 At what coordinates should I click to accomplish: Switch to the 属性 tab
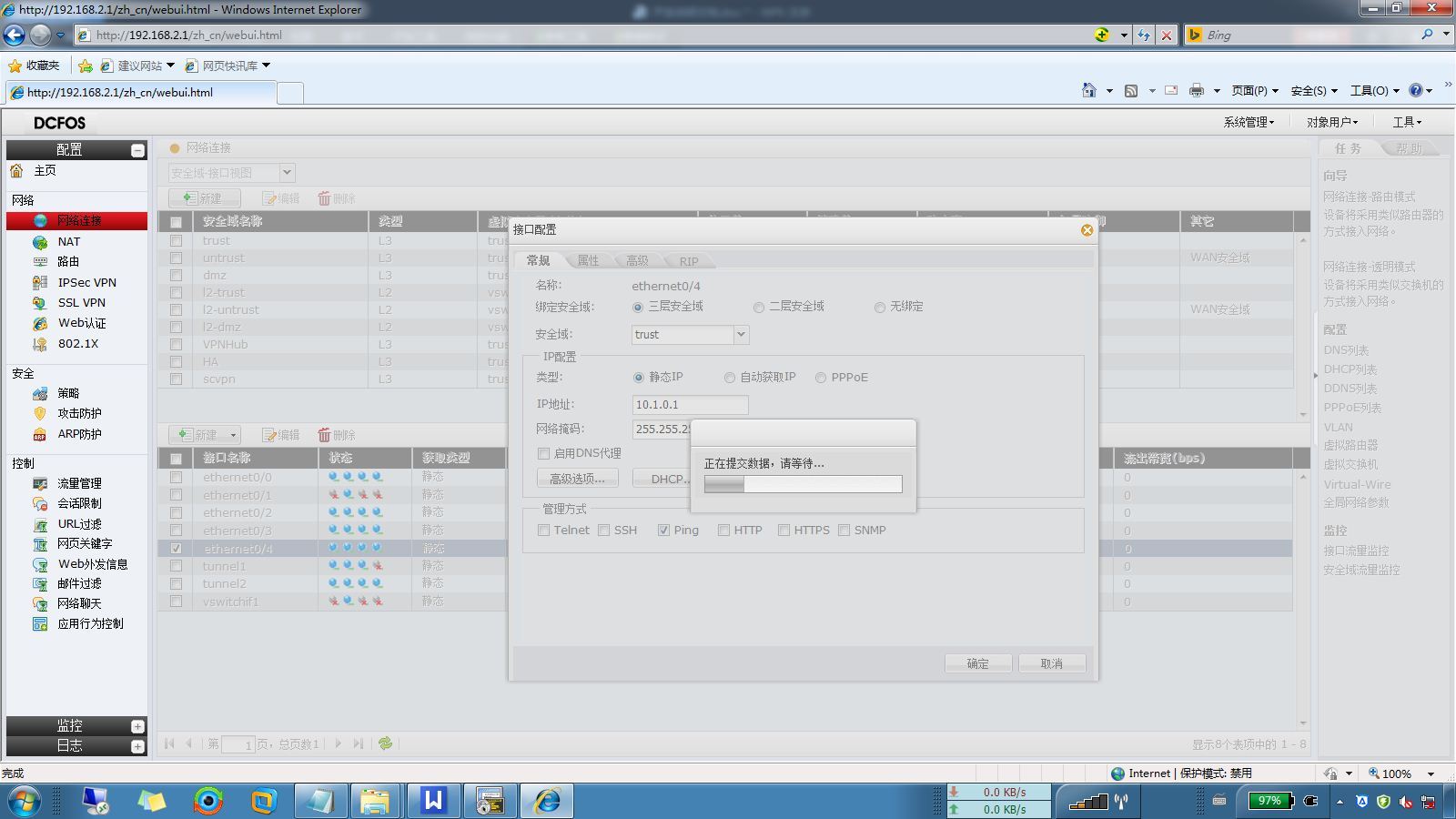click(588, 261)
